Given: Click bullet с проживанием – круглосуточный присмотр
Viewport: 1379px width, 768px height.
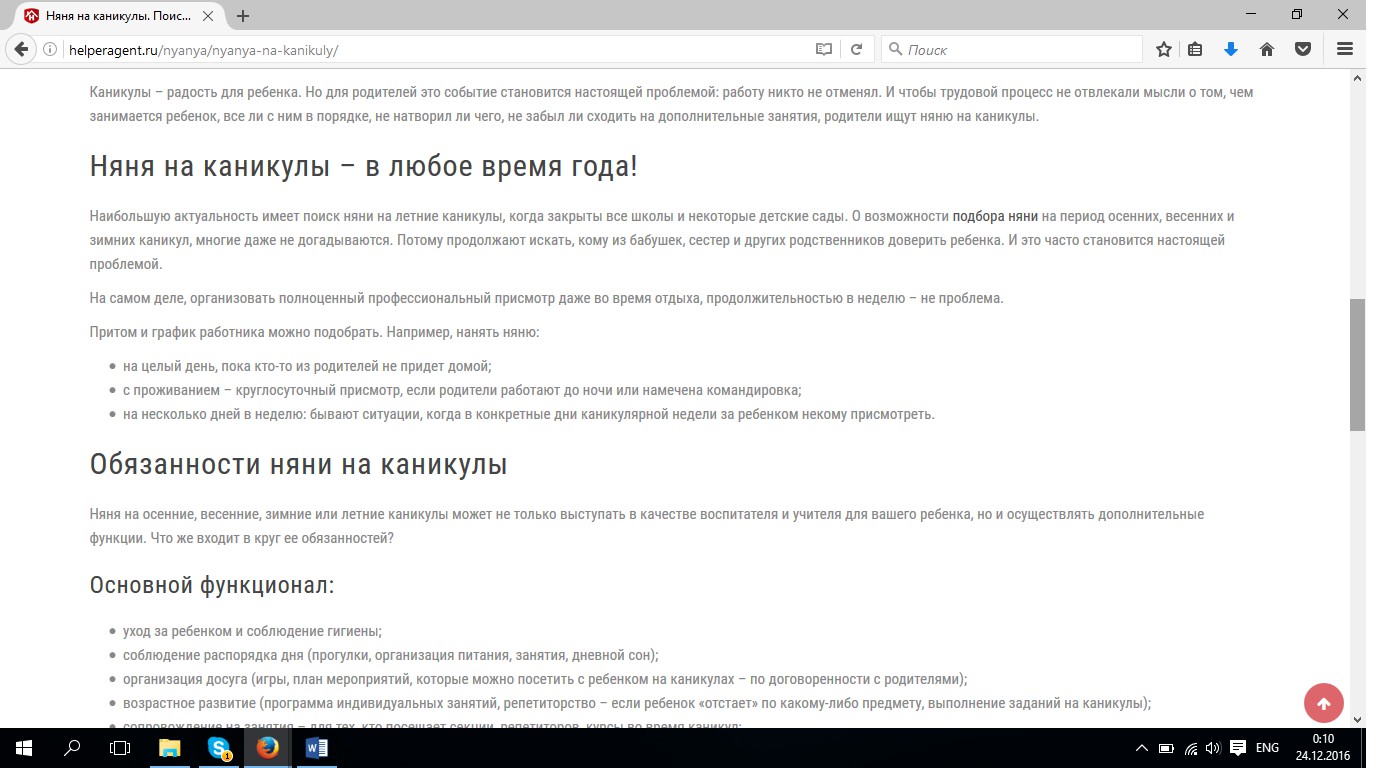Looking at the screenshot, I should [462, 391].
